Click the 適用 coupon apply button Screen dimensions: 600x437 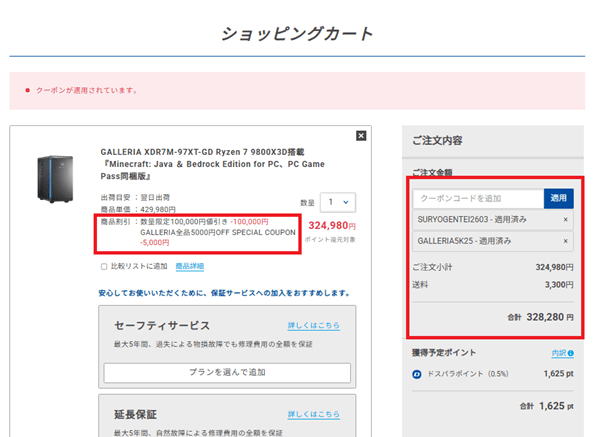[558, 198]
